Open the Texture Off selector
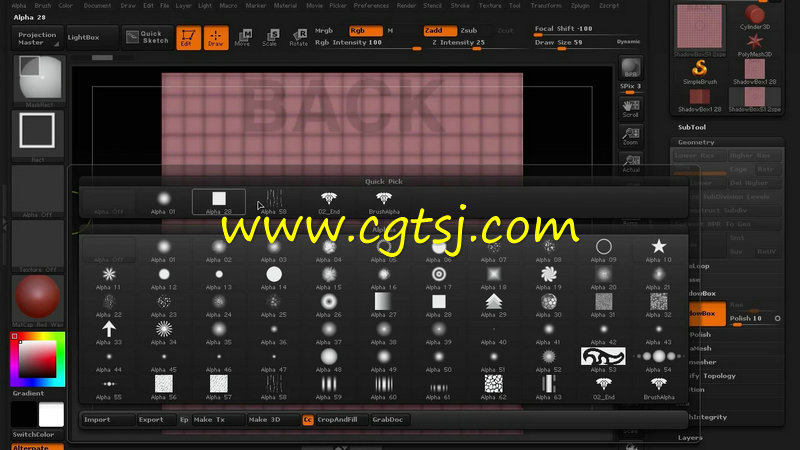 pyautogui.click(x=37, y=246)
